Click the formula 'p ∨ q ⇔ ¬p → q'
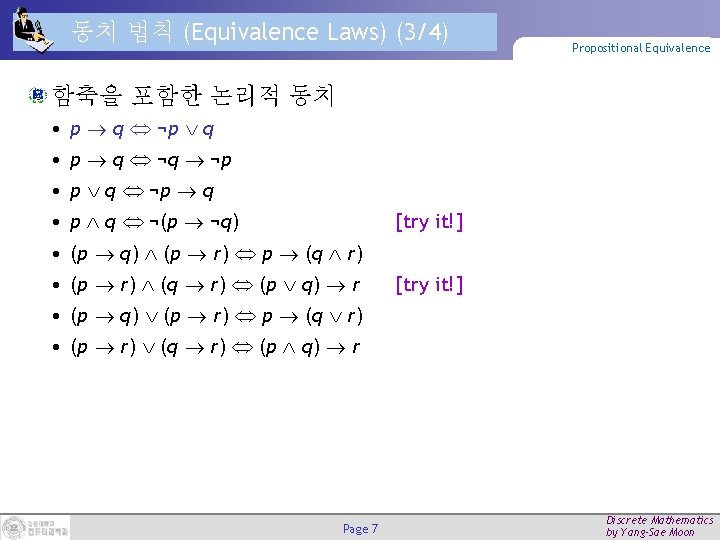Image resolution: width=720 pixels, height=540 pixels. click(141, 192)
